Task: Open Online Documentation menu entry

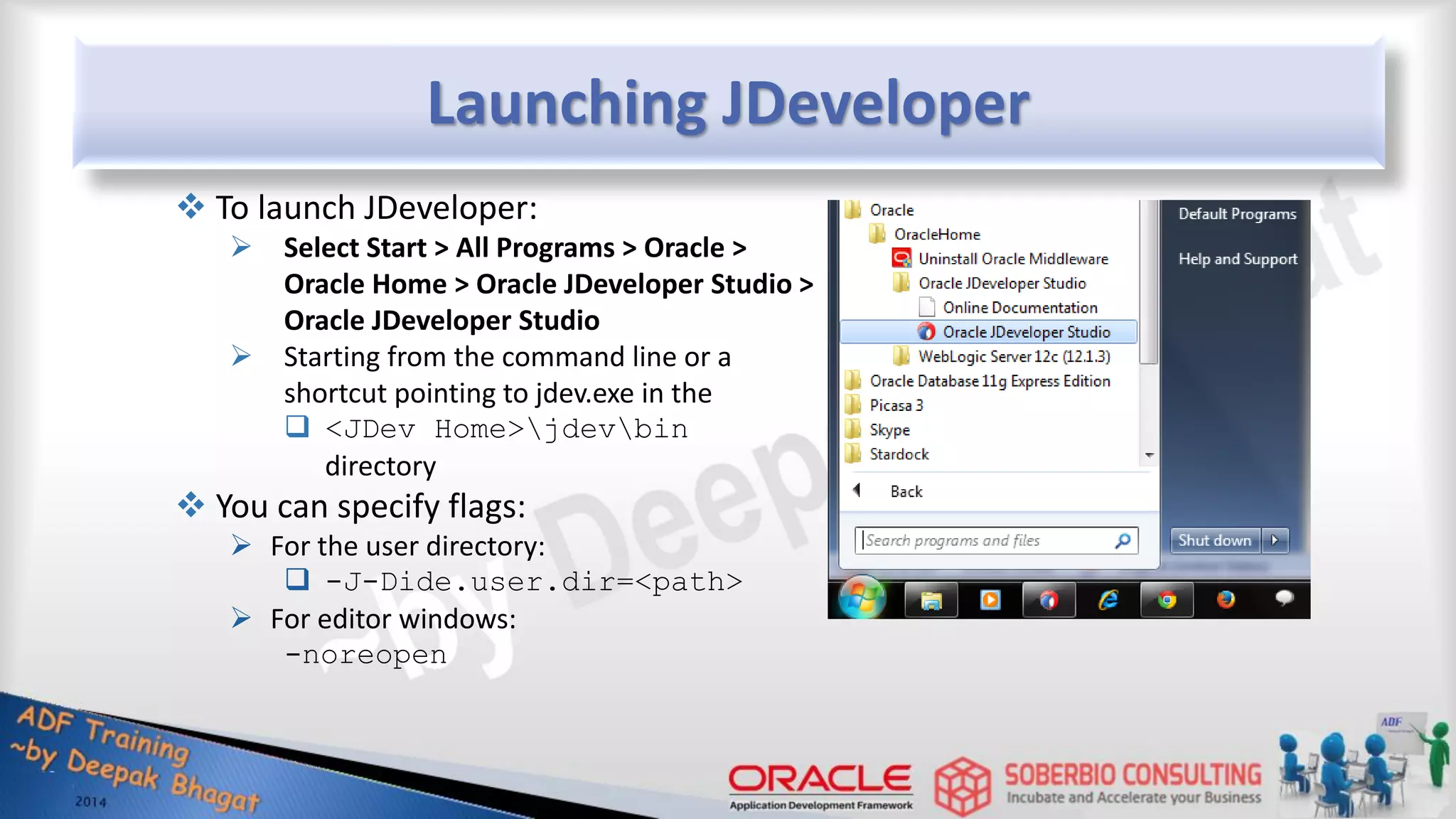Action: [1019, 308]
